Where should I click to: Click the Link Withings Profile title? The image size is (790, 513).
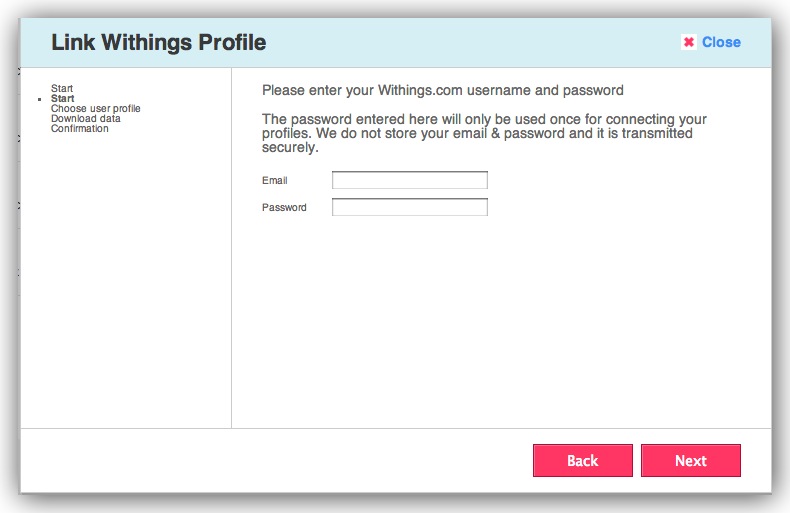pos(158,42)
